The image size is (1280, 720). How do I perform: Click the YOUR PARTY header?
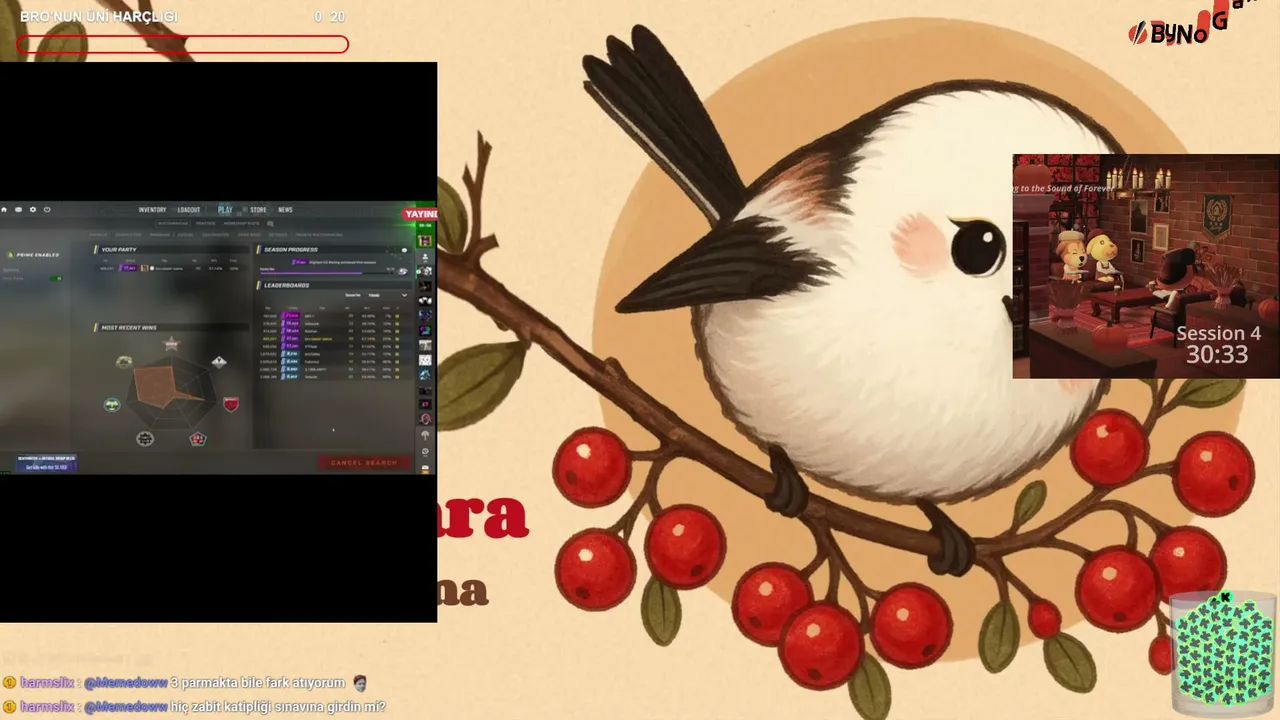tap(119, 250)
